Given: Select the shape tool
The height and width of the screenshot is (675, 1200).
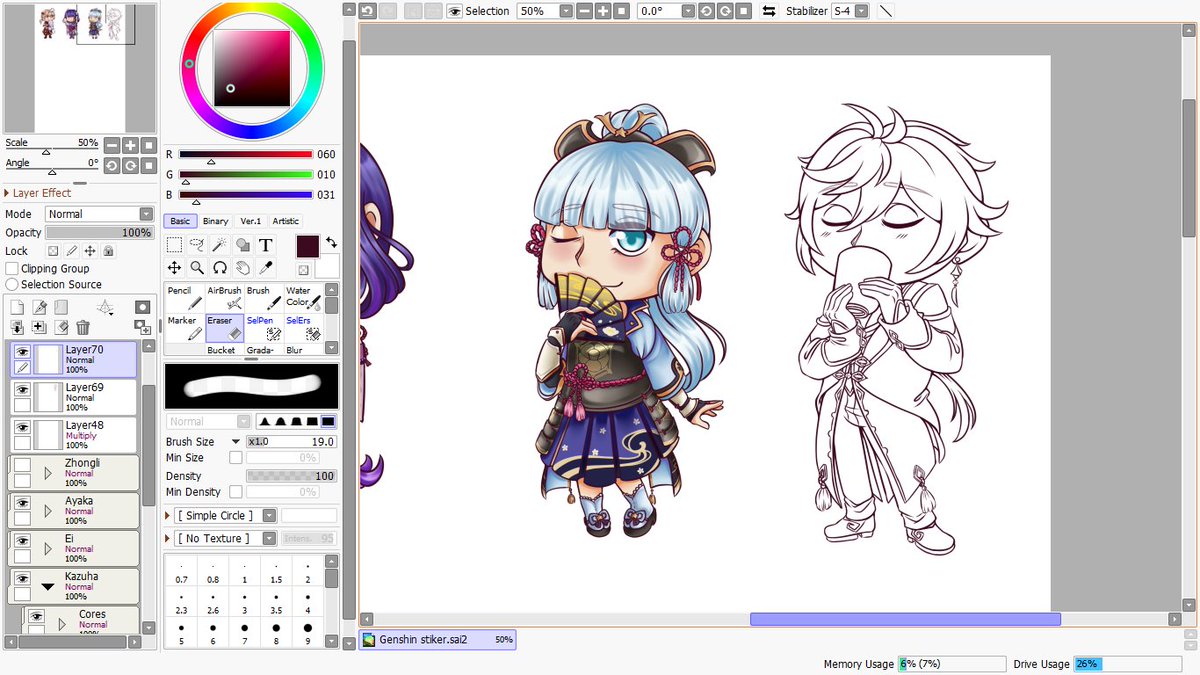Looking at the screenshot, I should pyautogui.click(x=243, y=244).
